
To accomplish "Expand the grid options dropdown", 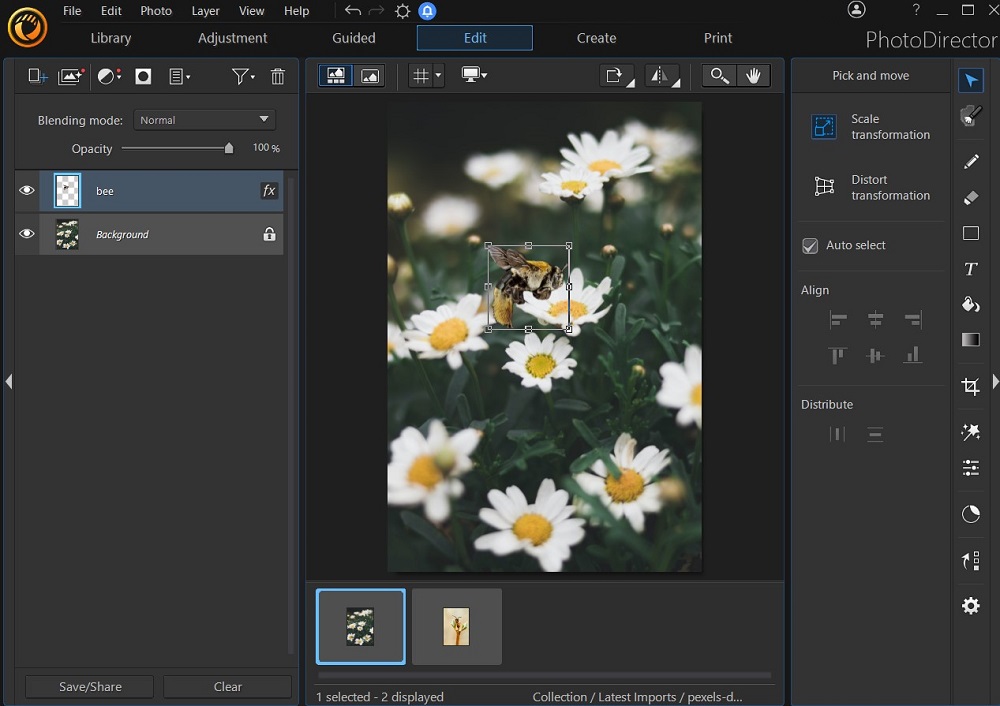I will point(437,75).
